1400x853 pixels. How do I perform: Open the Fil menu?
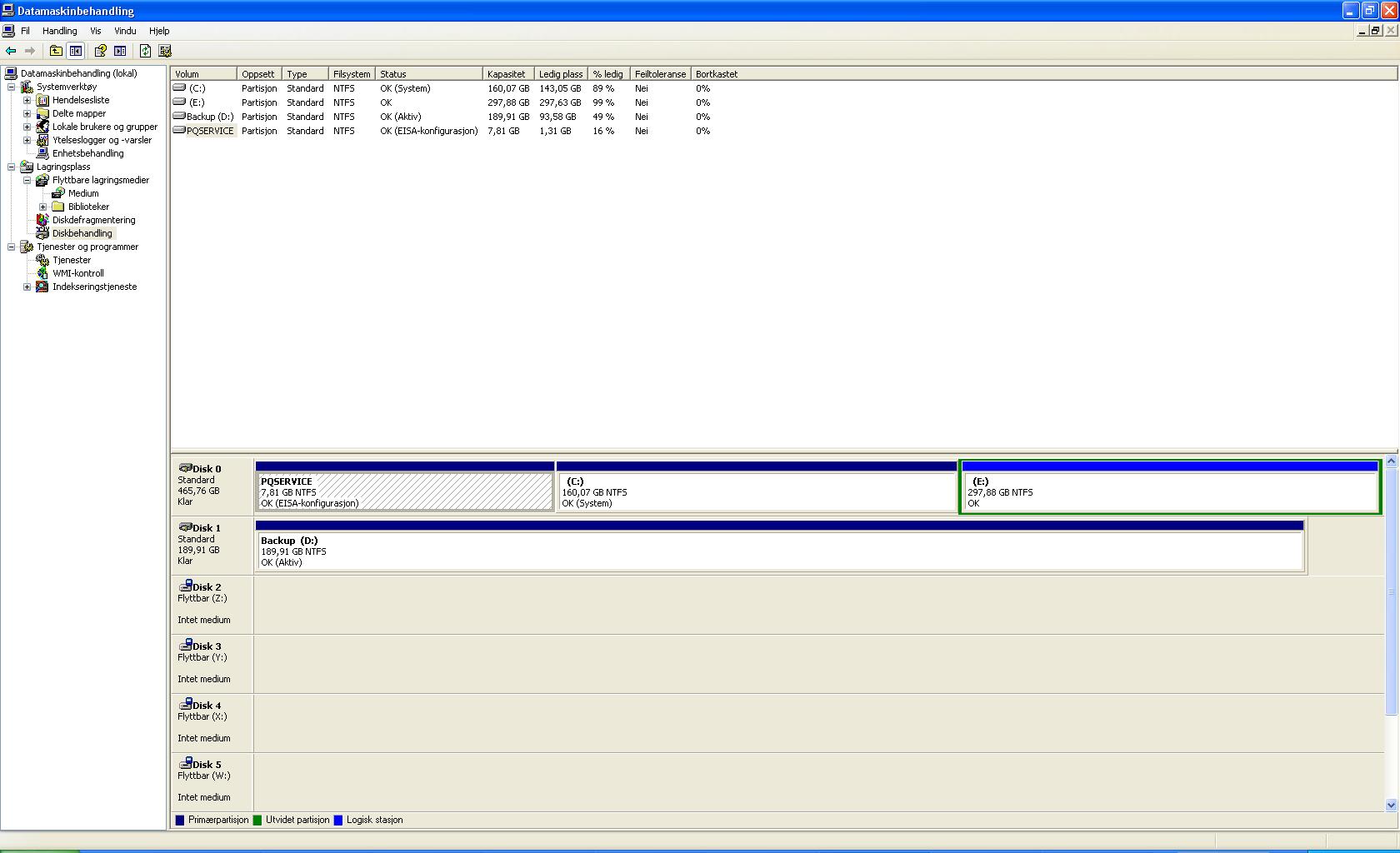(25, 31)
